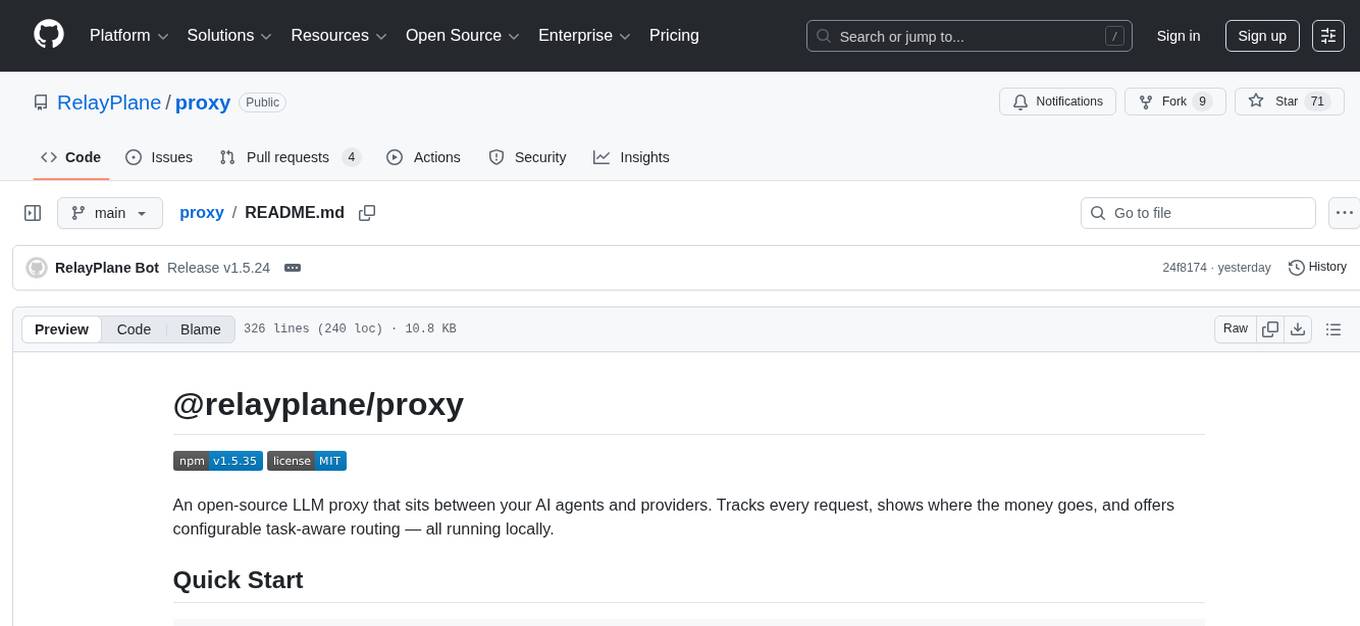Expand the Open Source menu
This screenshot has width=1360, height=626.
point(461,35)
